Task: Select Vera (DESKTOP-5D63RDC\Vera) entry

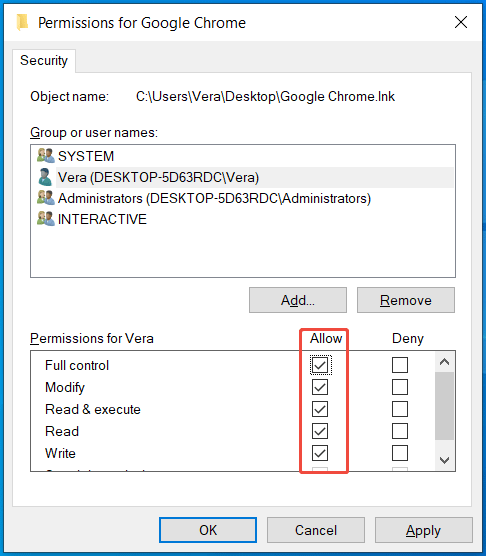Action: (x=158, y=177)
